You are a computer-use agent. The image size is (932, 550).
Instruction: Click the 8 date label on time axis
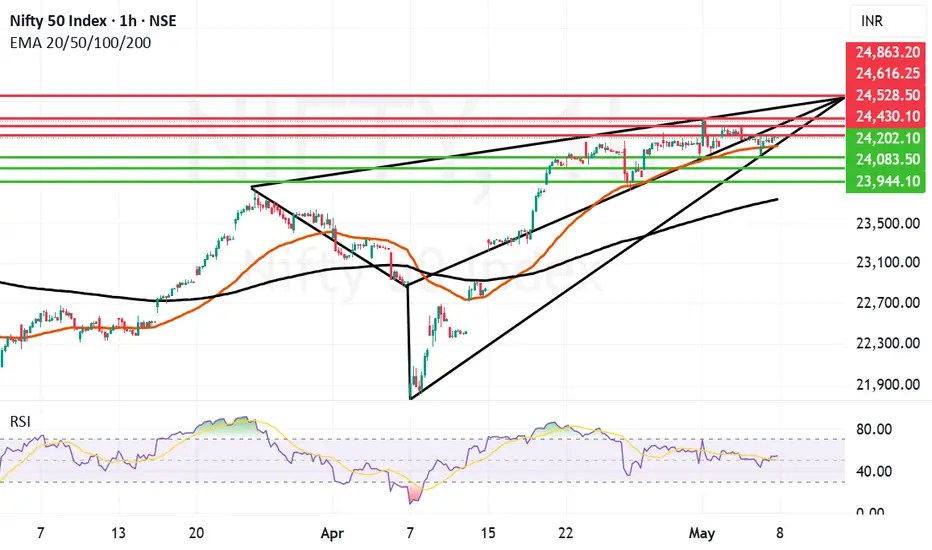click(x=780, y=533)
